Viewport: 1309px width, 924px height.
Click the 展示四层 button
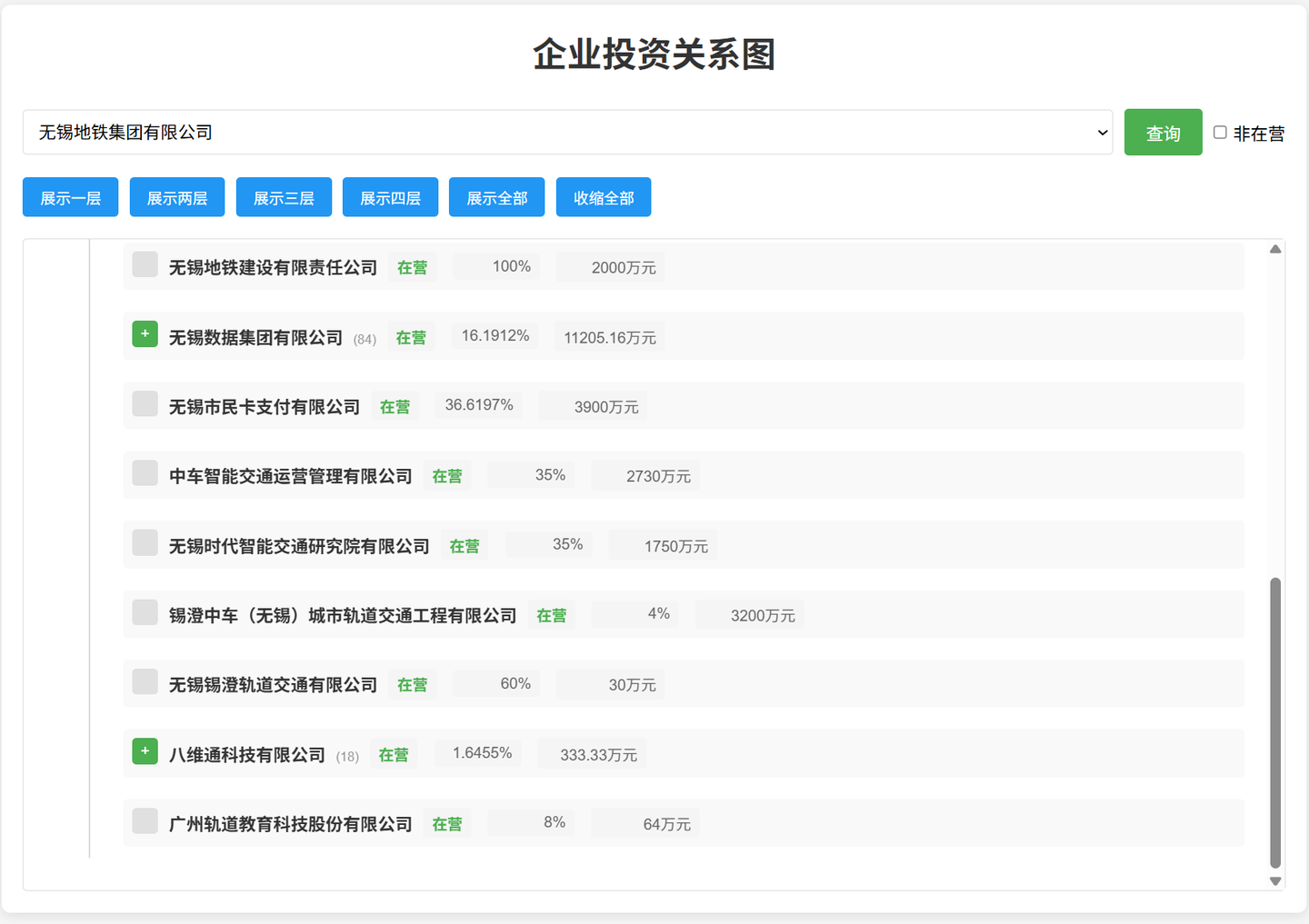pos(390,197)
